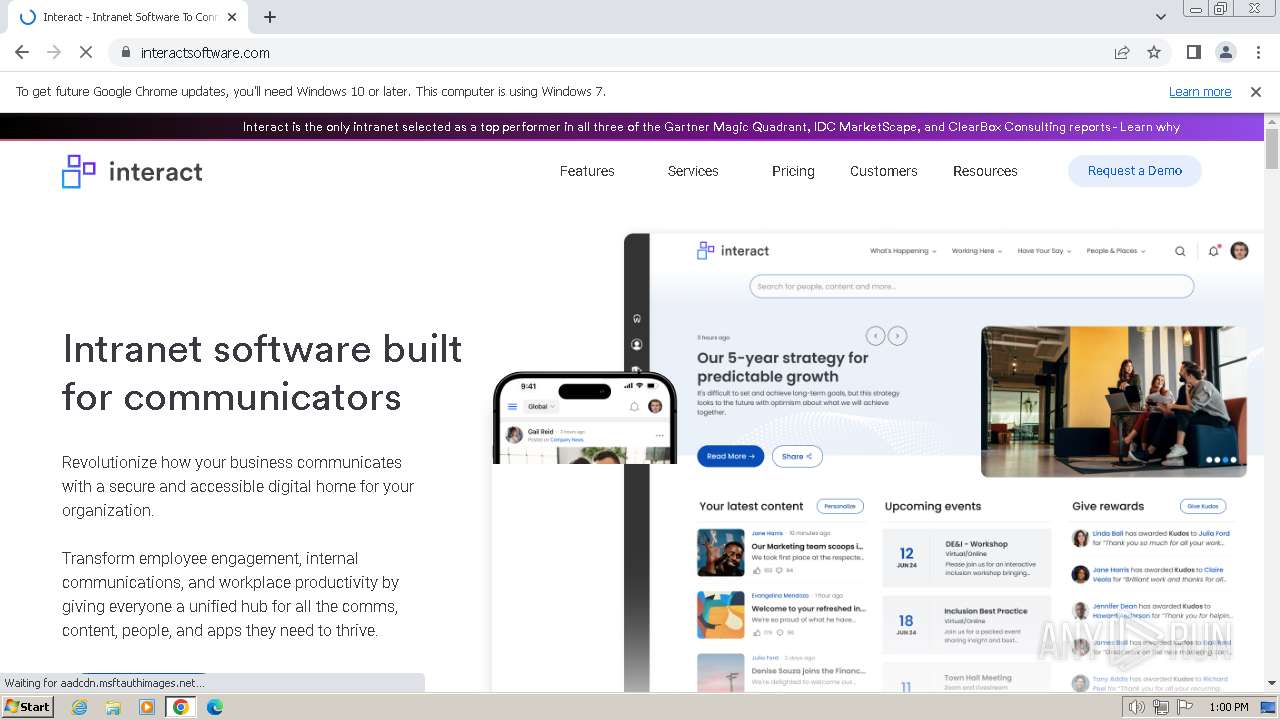Open the Action Center flag icon
This screenshot has height=720, width=1280.
click(x=1185, y=707)
